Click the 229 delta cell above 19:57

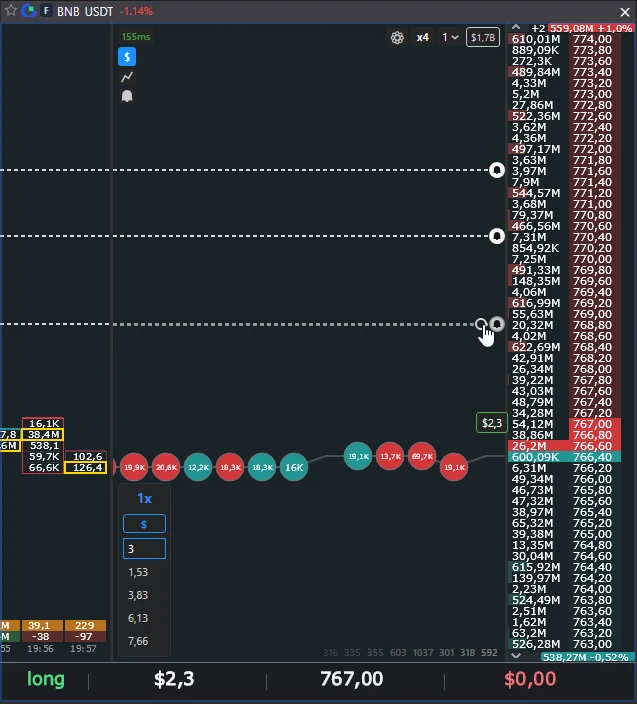click(x=85, y=625)
